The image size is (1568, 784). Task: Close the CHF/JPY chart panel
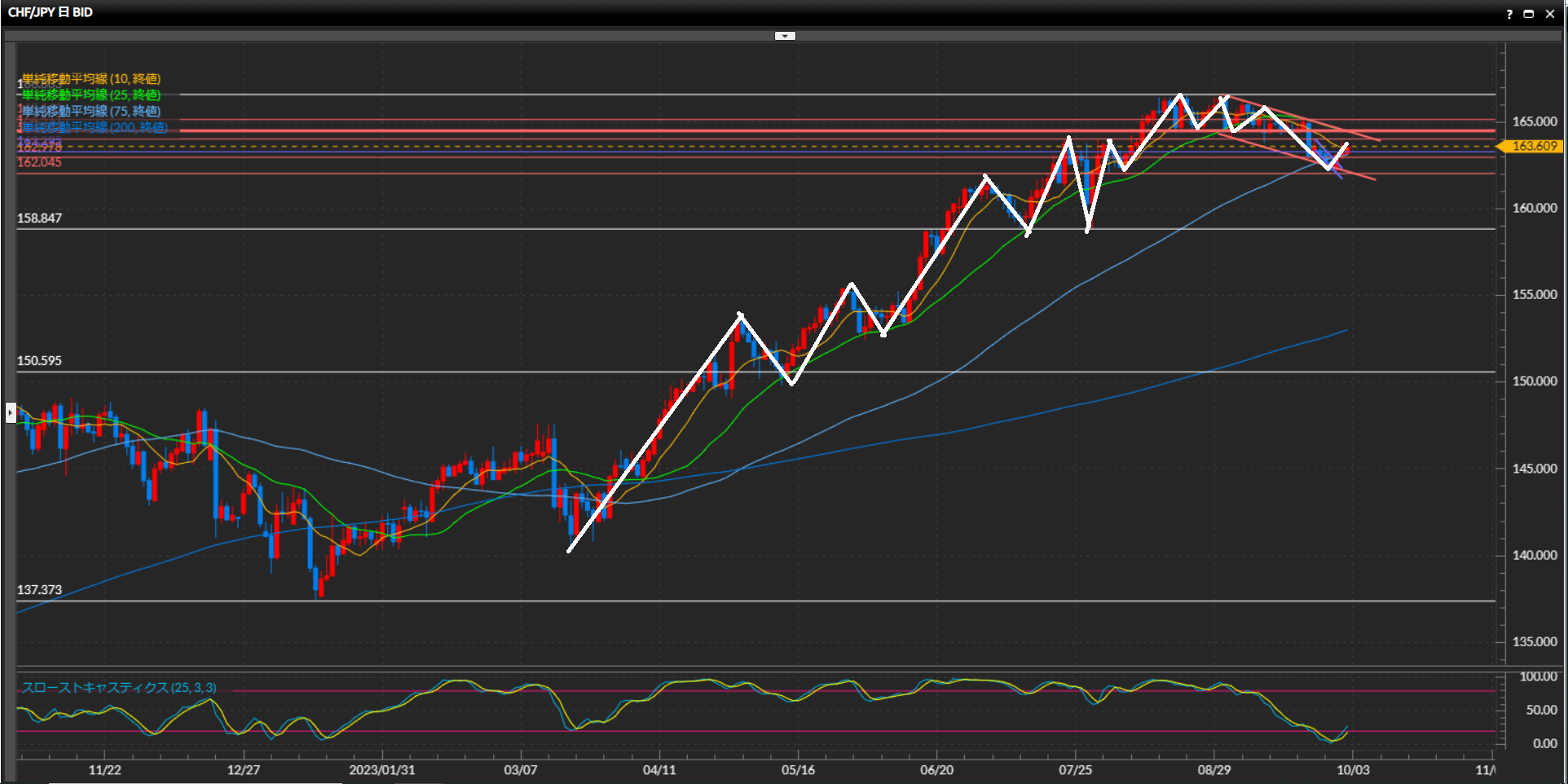(1550, 14)
